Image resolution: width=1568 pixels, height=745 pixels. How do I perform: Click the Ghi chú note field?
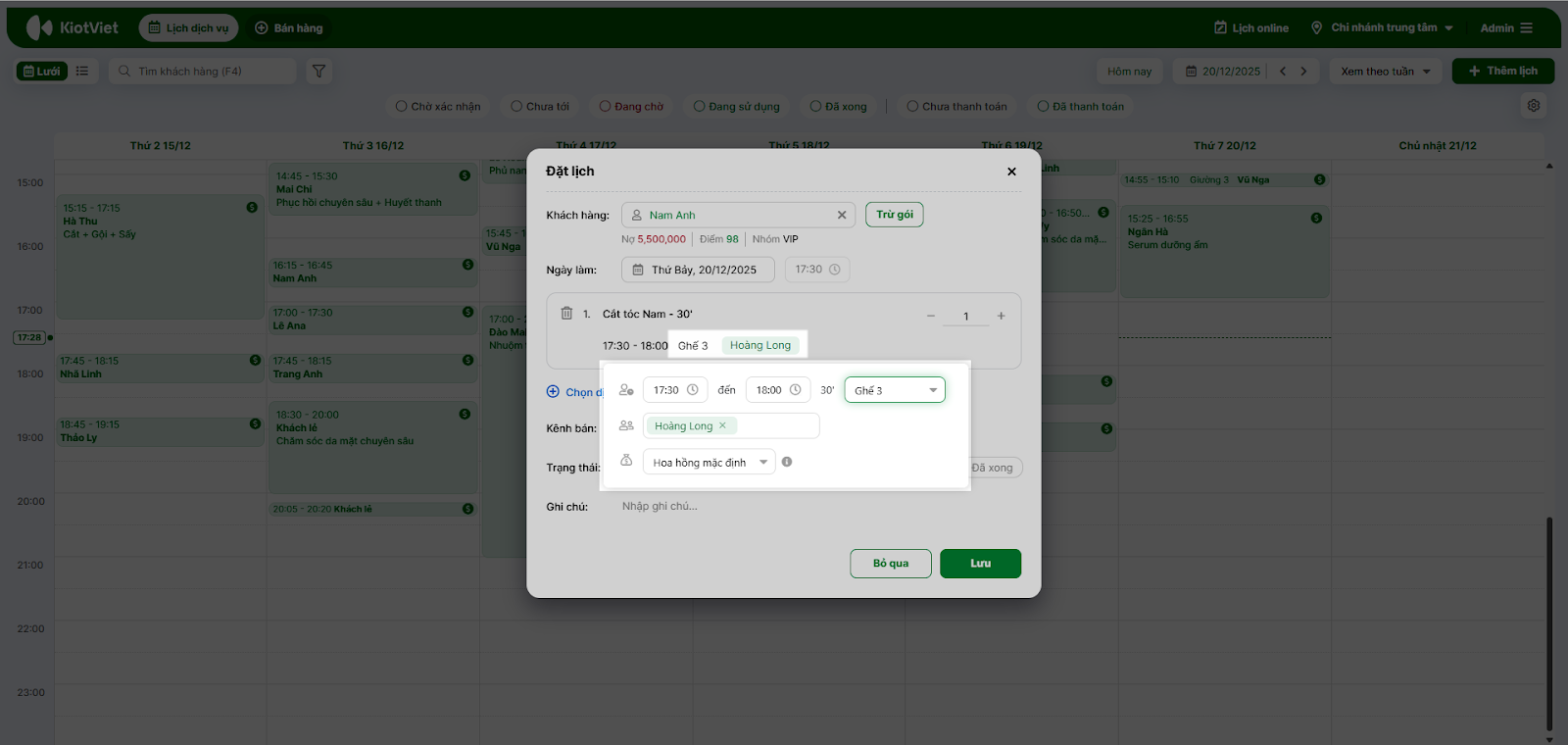(819, 507)
